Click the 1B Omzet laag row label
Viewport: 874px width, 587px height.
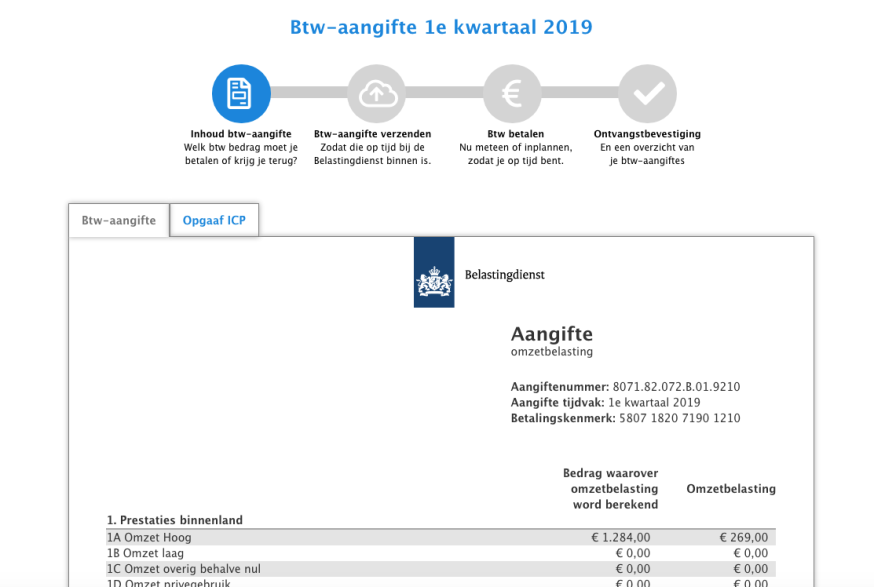(147, 553)
